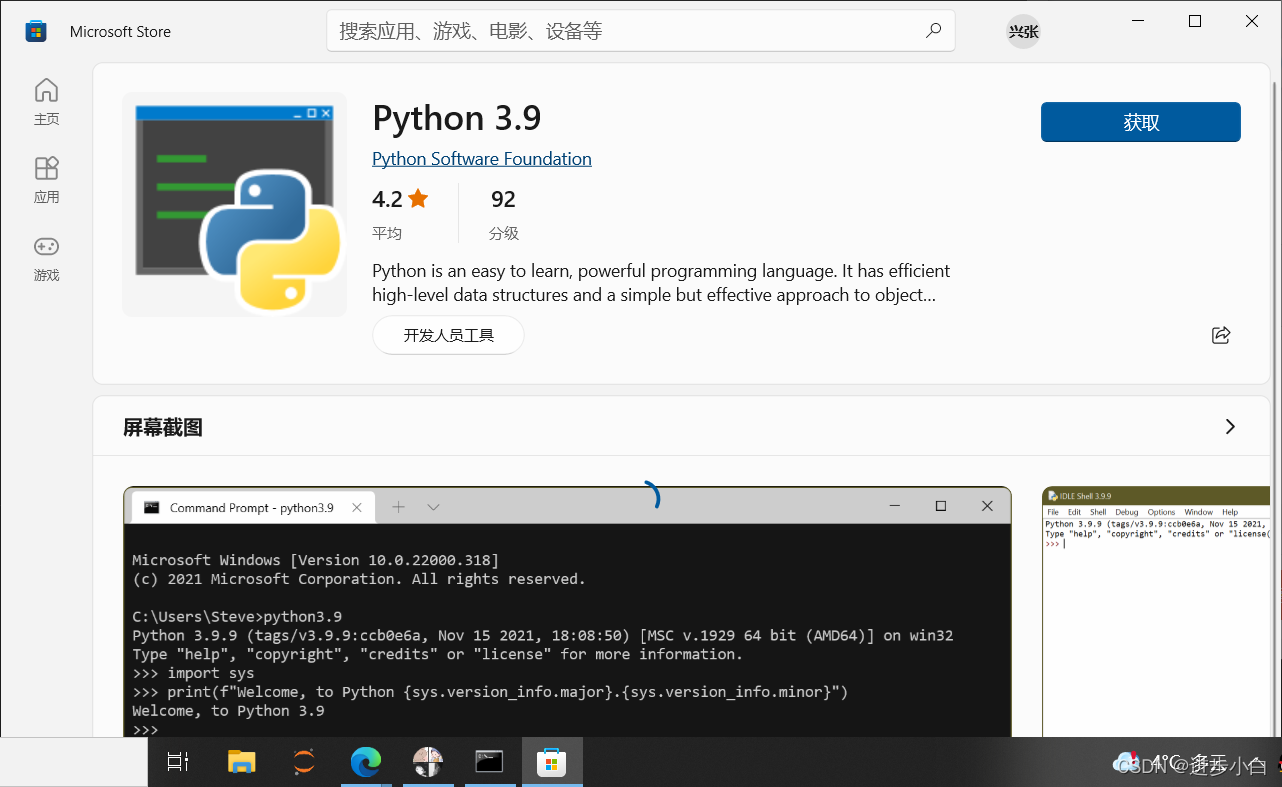Click the Python description text paragraph

[x=661, y=283]
